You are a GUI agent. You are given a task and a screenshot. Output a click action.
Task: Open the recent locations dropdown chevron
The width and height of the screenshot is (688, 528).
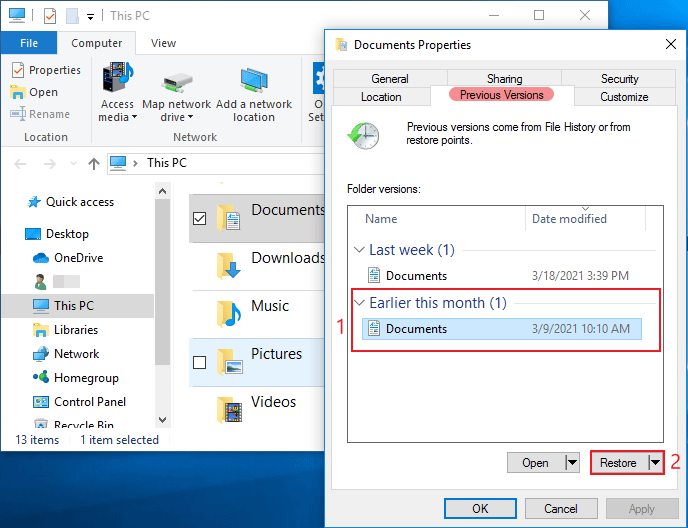point(73,164)
